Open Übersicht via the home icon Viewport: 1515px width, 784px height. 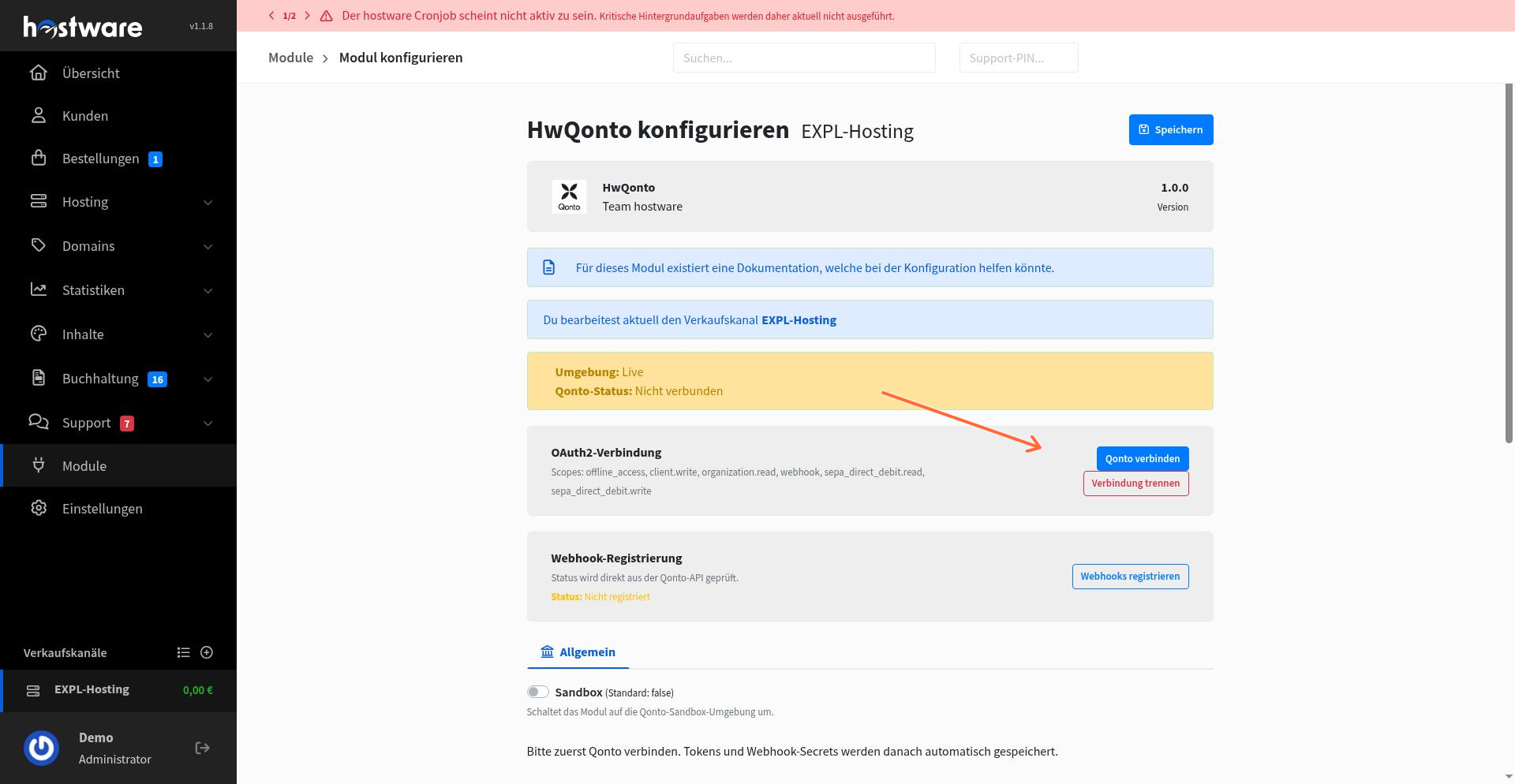coord(39,73)
